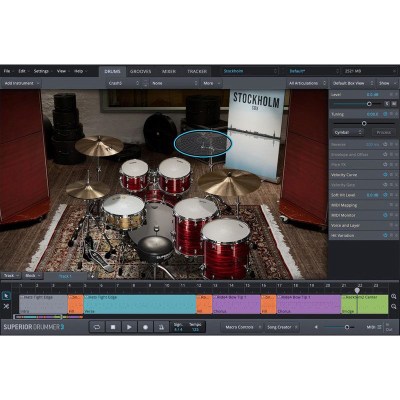Open the All Articulations dropdown
This screenshot has width=400, height=400.
(x=307, y=83)
